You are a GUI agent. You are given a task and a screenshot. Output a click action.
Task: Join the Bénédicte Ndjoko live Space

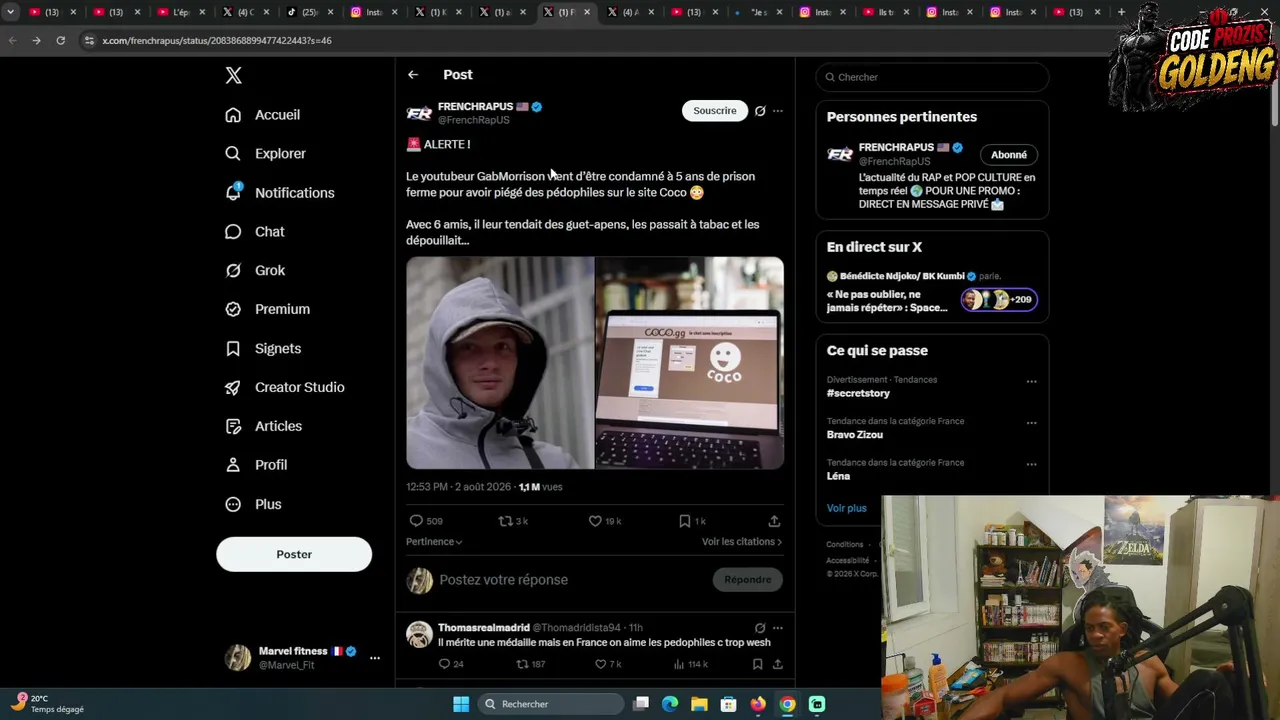coord(932,292)
